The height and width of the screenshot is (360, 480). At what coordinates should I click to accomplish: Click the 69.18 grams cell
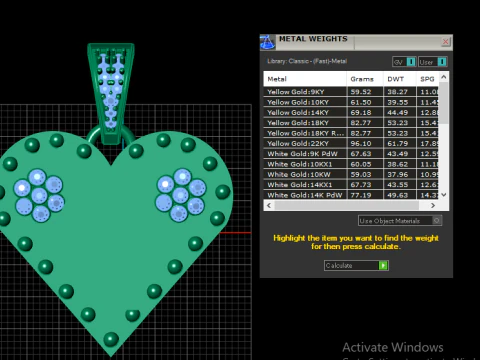pyautogui.click(x=365, y=112)
